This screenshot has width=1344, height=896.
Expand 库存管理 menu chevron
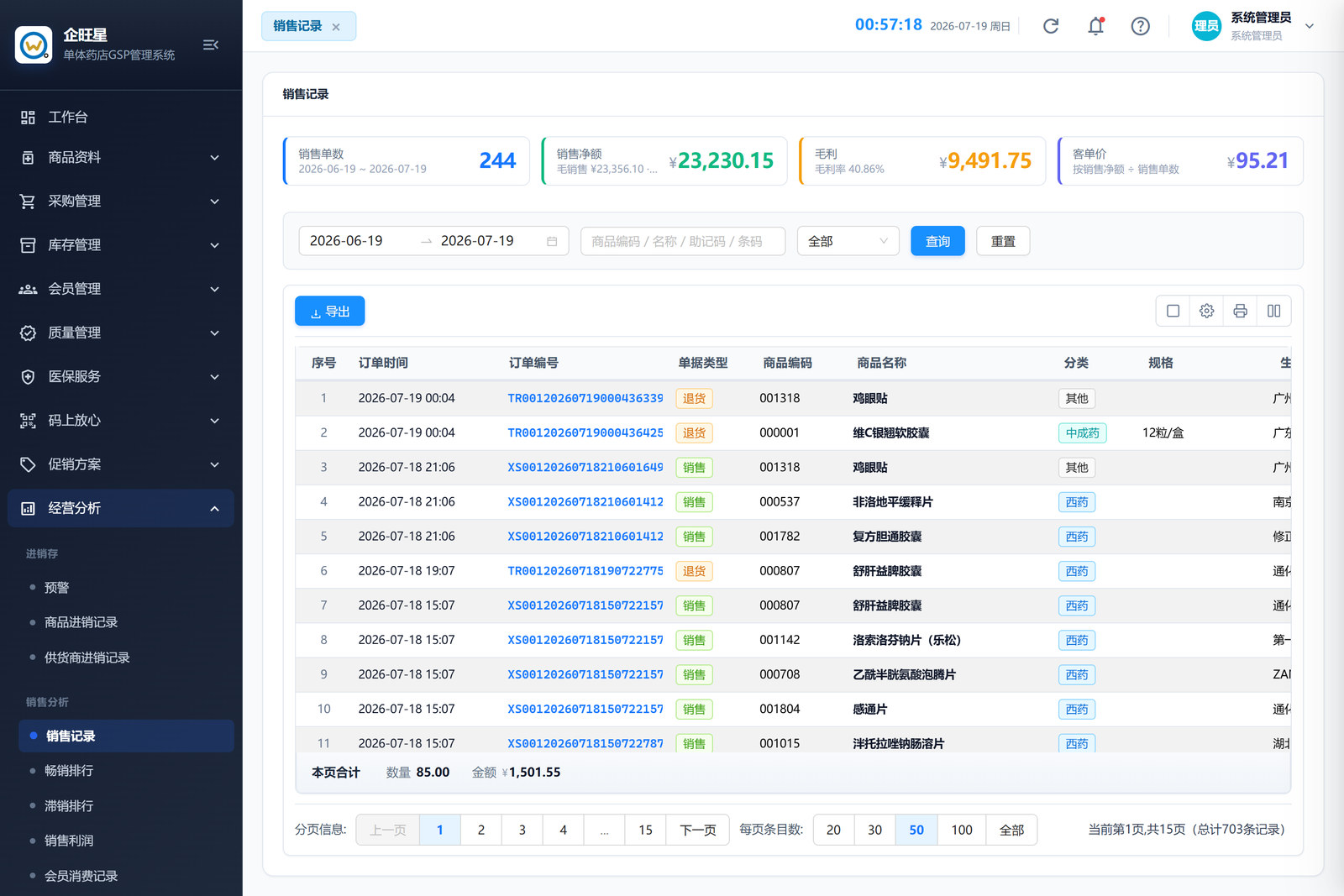214,245
